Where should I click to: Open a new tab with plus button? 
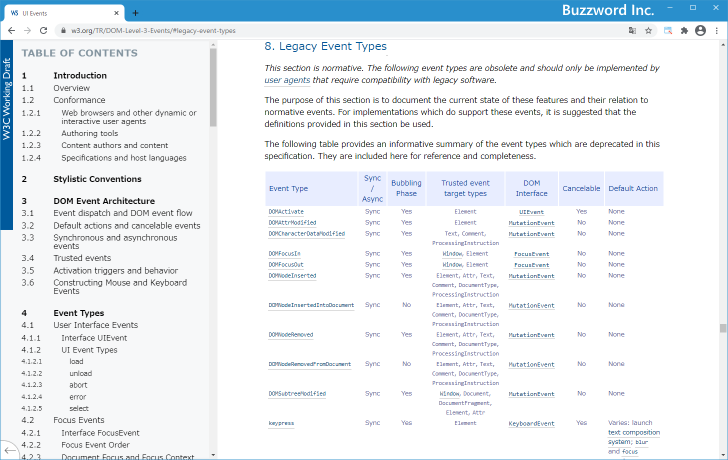click(135, 13)
